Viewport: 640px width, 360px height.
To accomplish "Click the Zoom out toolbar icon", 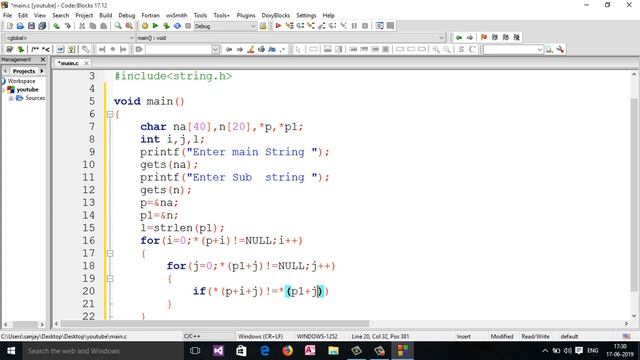I will (447, 49).
